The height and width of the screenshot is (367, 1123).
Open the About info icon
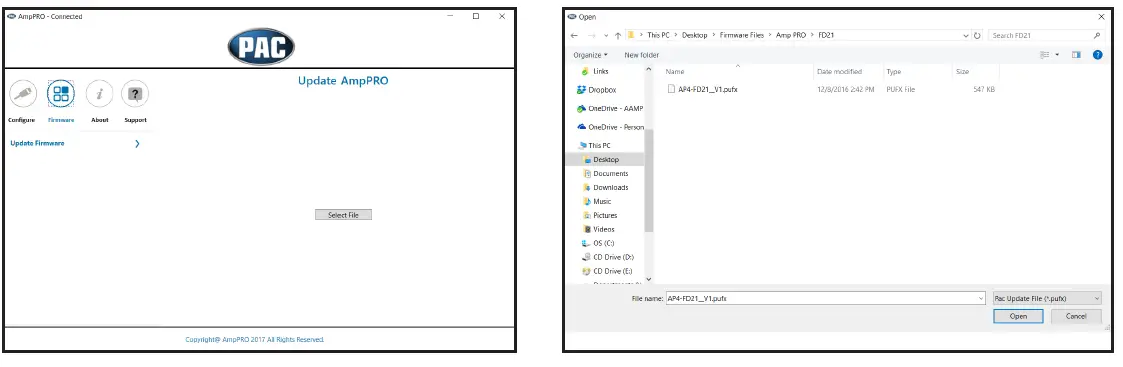(100, 94)
